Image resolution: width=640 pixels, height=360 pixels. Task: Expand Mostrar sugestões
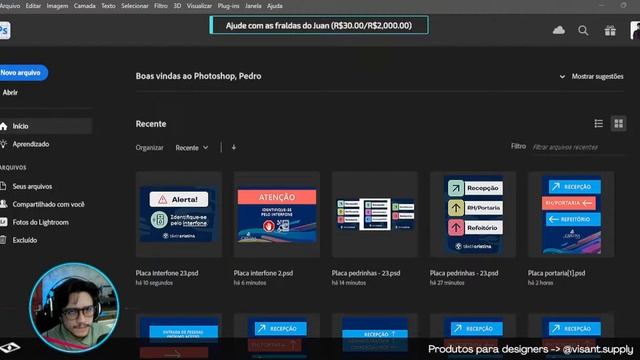click(591, 76)
